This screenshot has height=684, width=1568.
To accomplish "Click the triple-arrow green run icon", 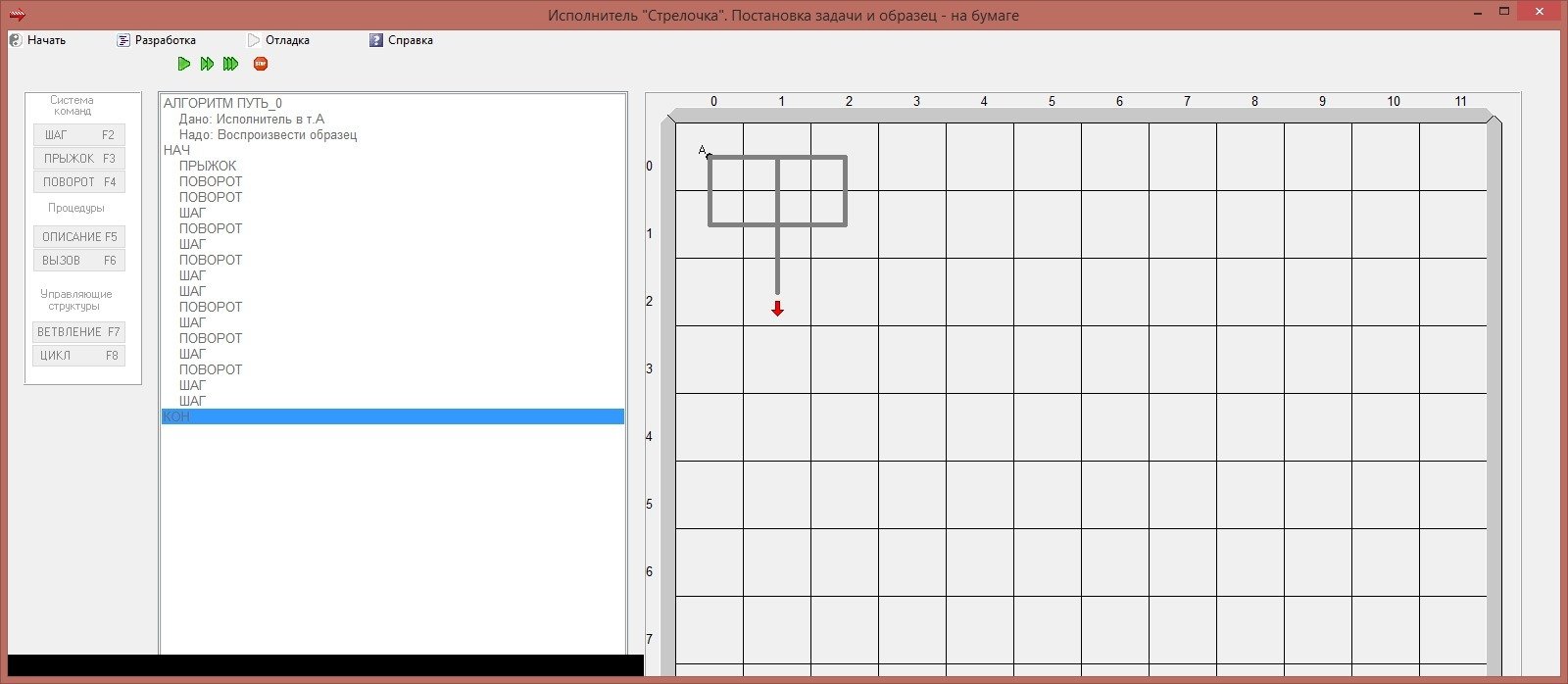I will coord(230,64).
